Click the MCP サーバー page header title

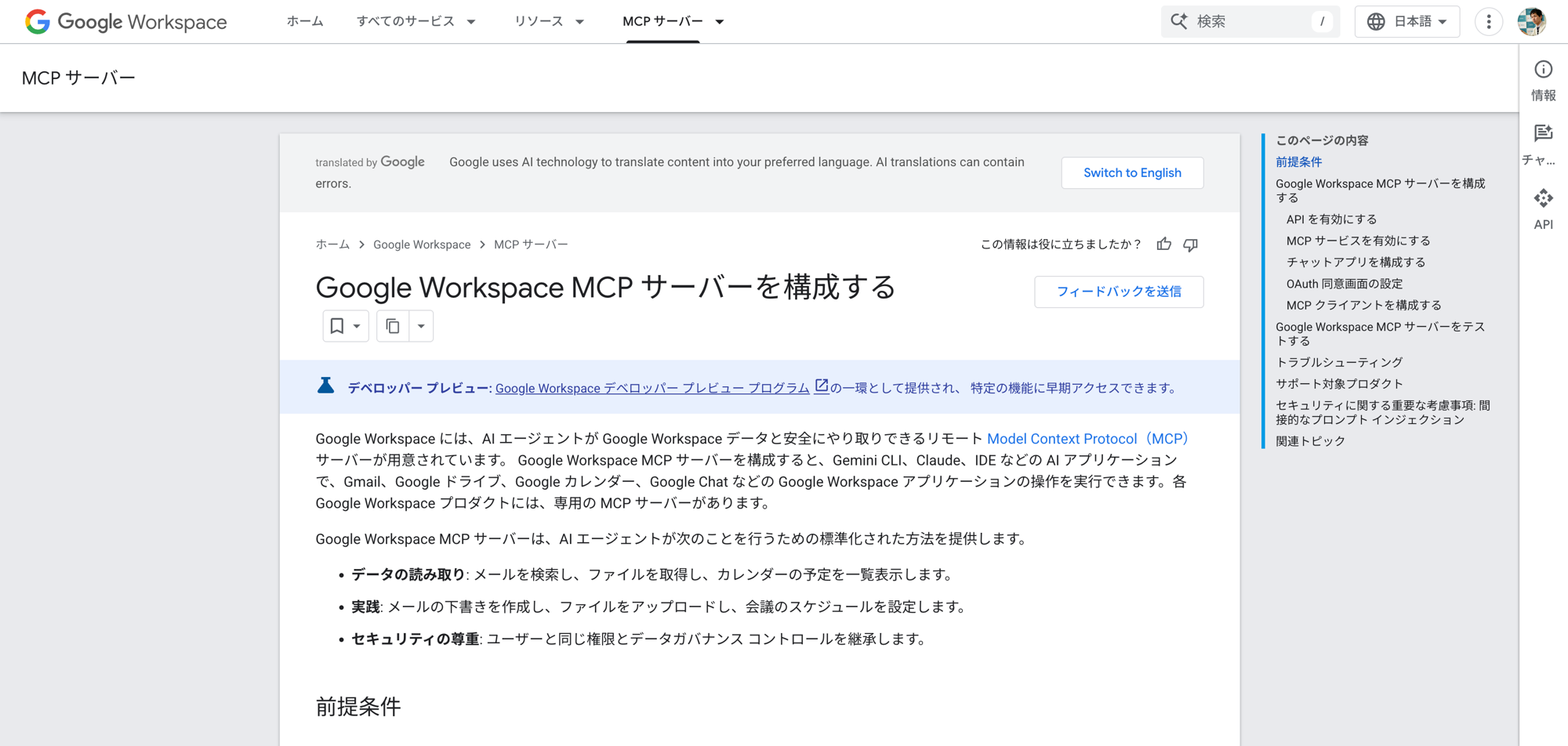pyautogui.click(x=78, y=78)
